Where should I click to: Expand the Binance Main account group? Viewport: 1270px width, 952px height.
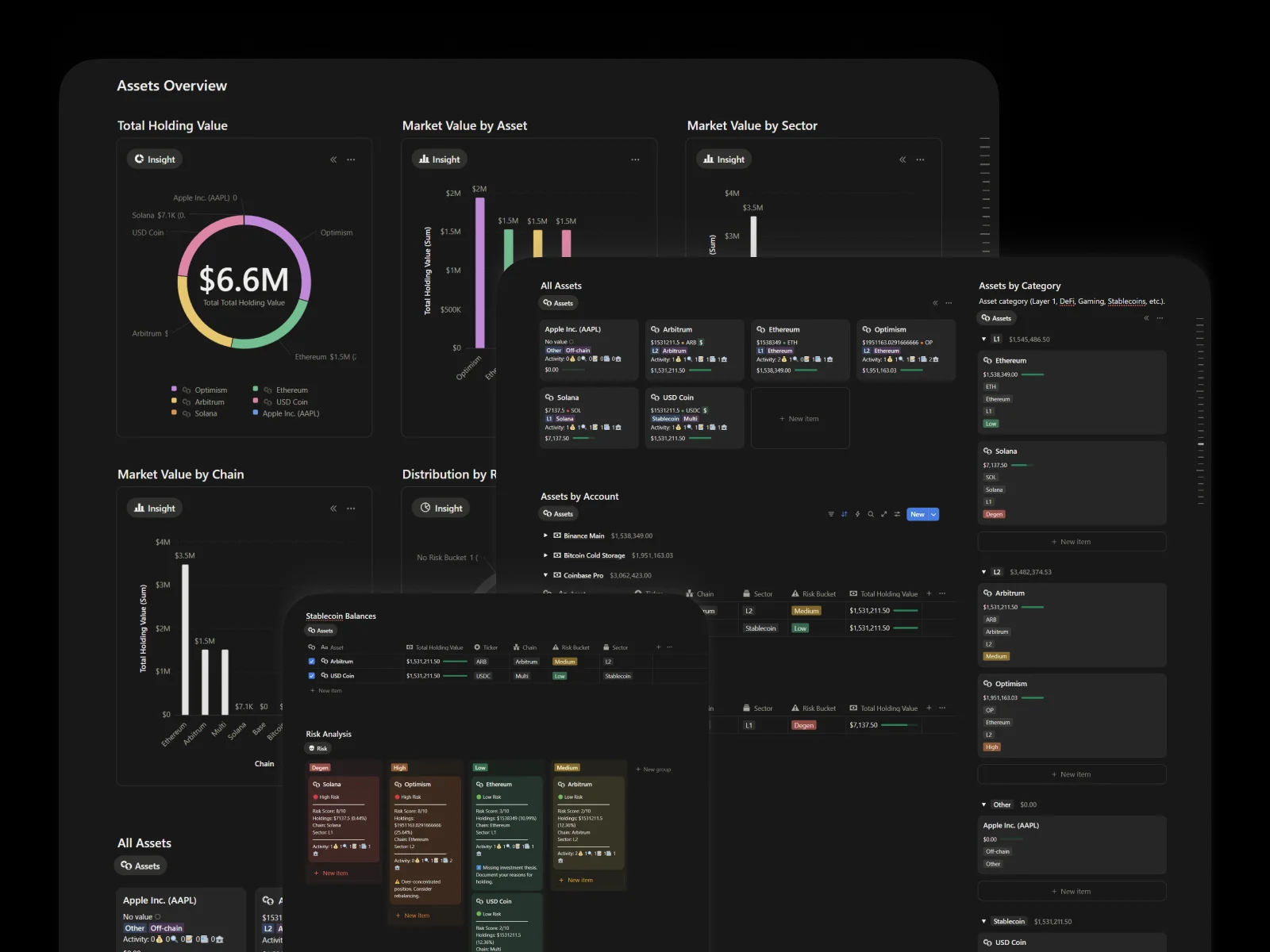tap(545, 535)
